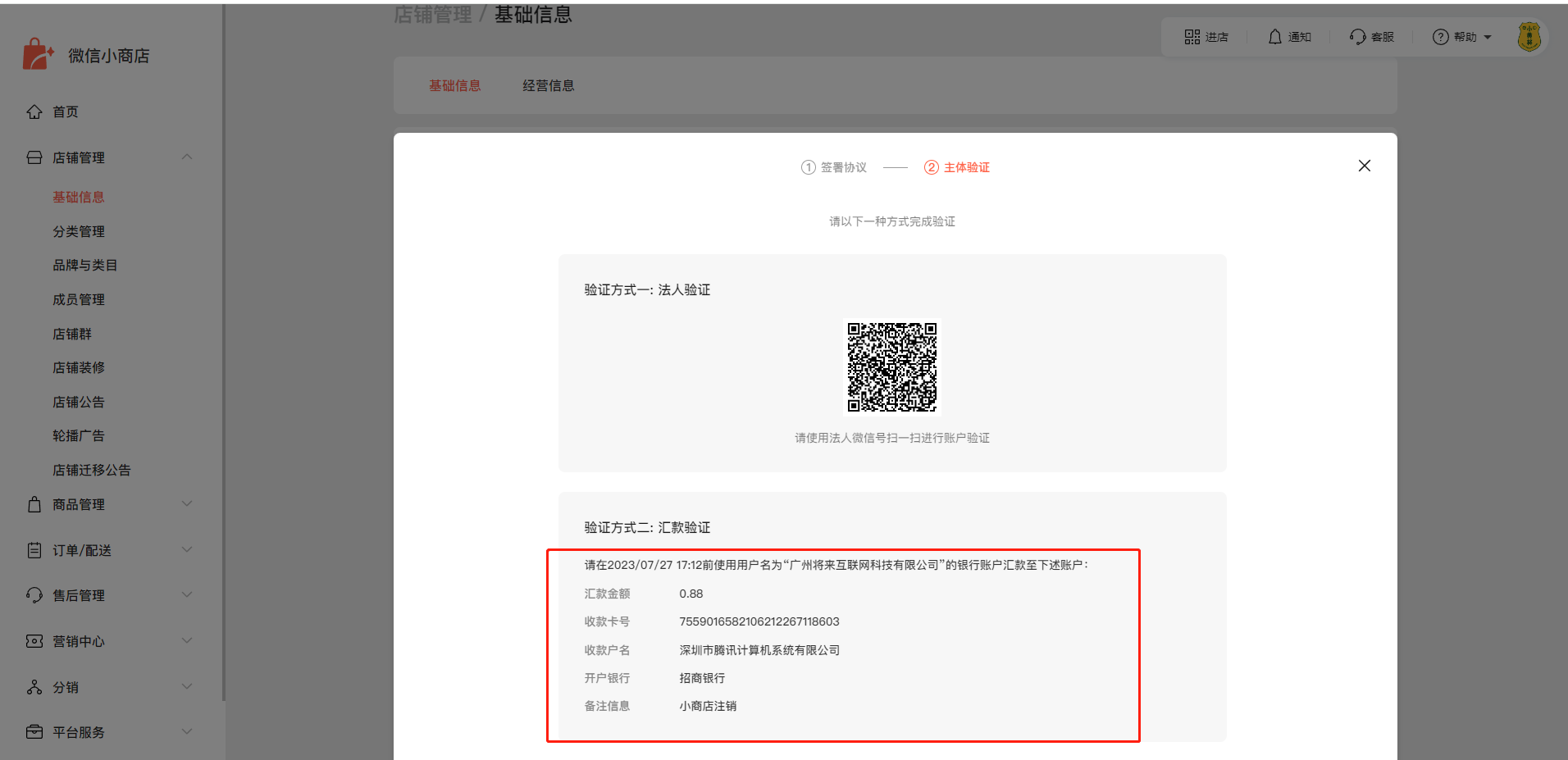The height and width of the screenshot is (760, 1568).
Task: Click the bank name 招商银行
Action: pyautogui.click(x=702, y=678)
